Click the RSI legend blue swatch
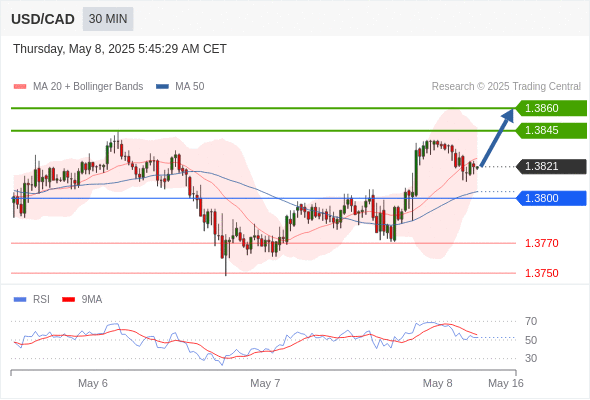This screenshot has width=590, height=400. click(x=20, y=300)
